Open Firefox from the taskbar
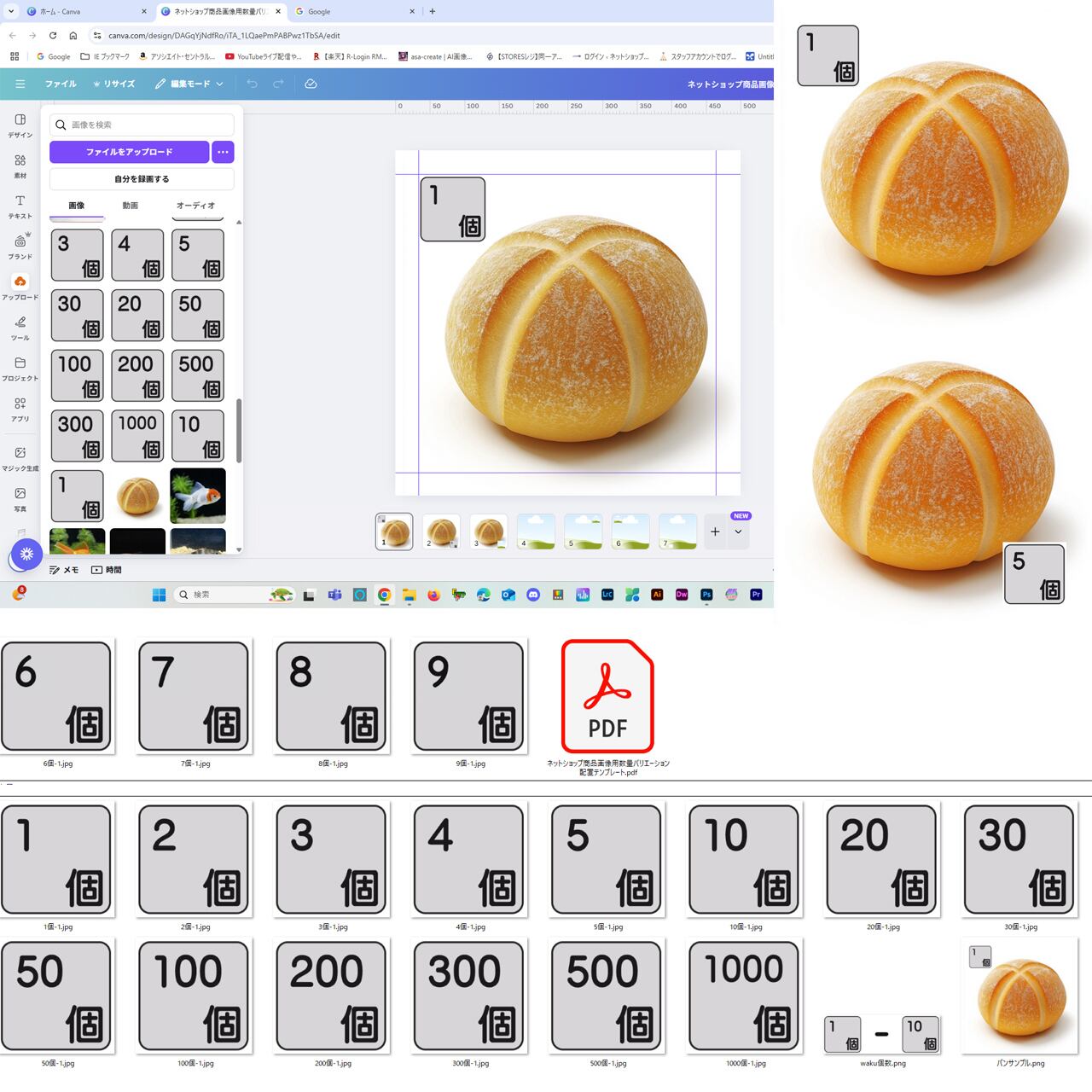Screen dimensions: 1092x1092 tap(434, 595)
